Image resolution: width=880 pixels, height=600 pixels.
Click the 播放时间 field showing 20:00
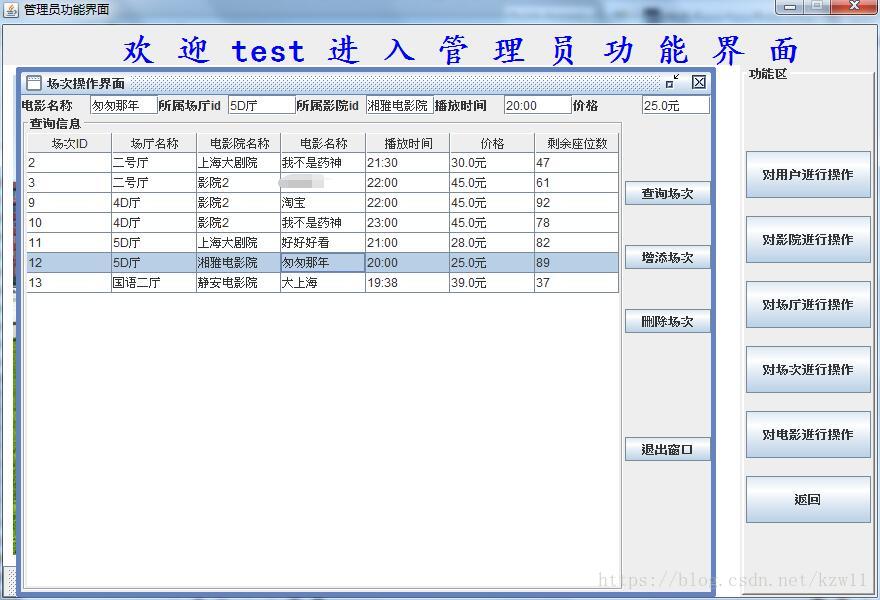tap(537, 104)
